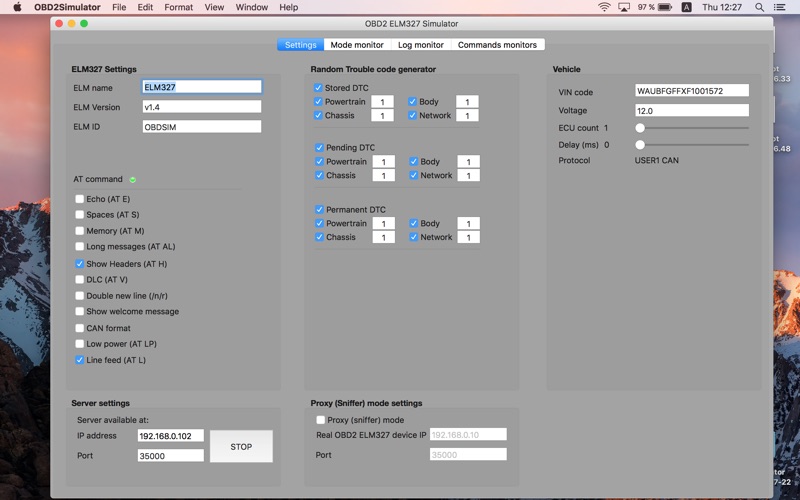Uncheck Powertrain under Stored DTC
This screenshot has width=800, height=500.
tap(318, 102)
